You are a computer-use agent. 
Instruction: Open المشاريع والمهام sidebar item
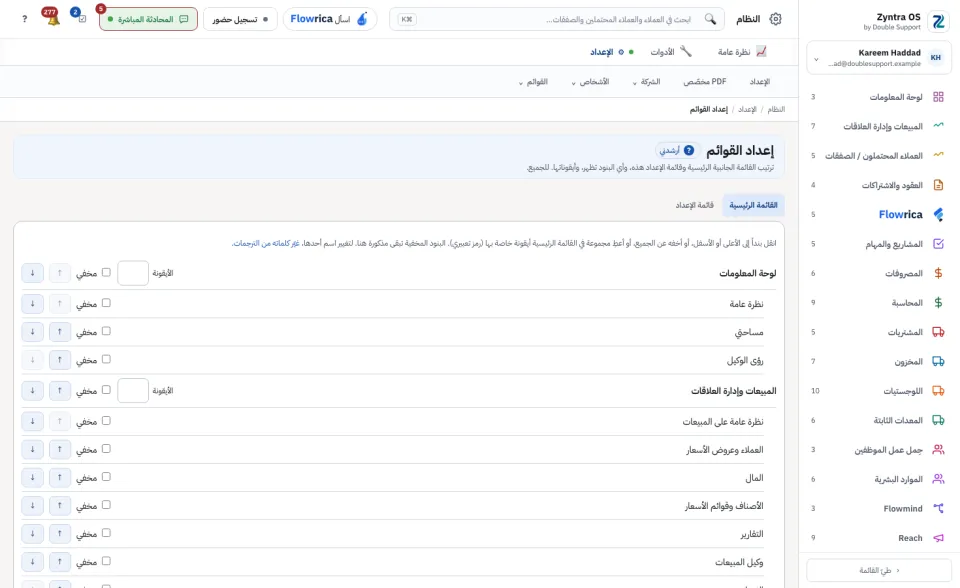[879, 244]
